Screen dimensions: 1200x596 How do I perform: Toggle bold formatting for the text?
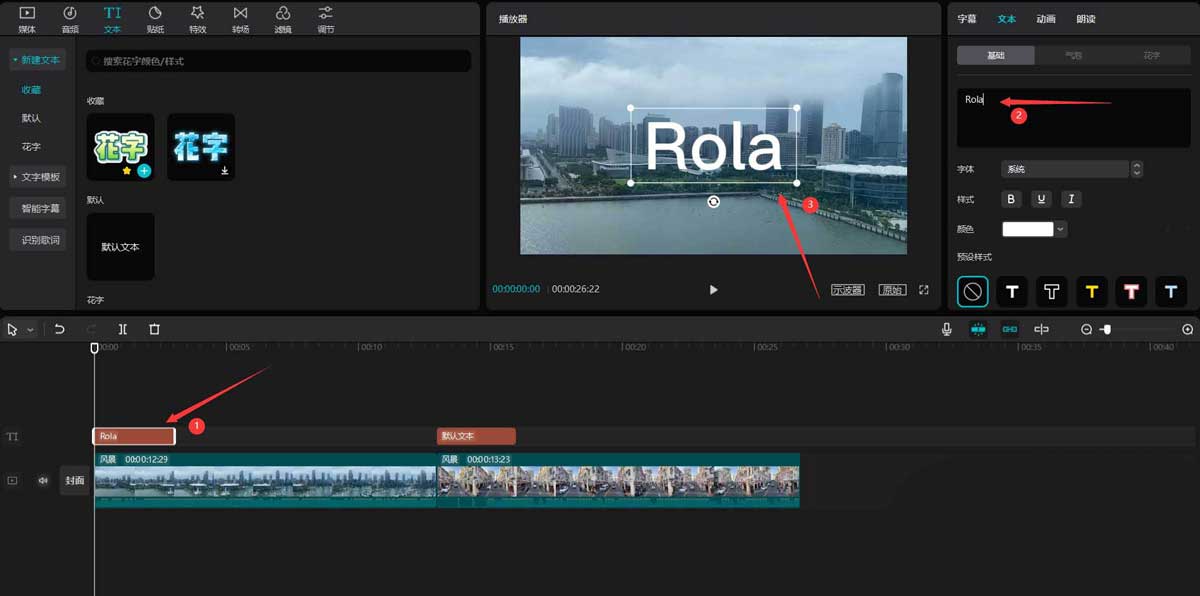coord(1011,199)
